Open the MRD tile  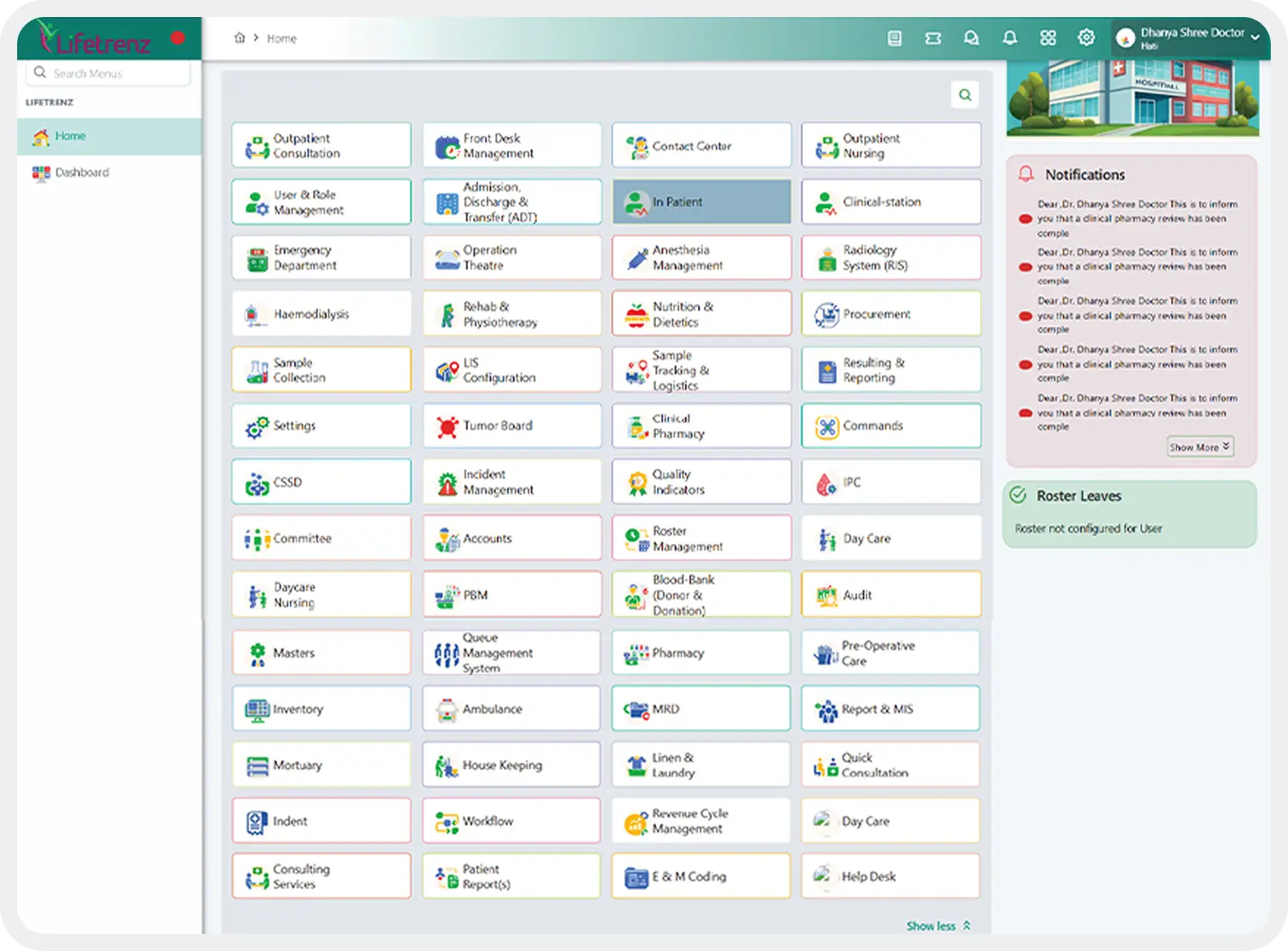point(701,708)
